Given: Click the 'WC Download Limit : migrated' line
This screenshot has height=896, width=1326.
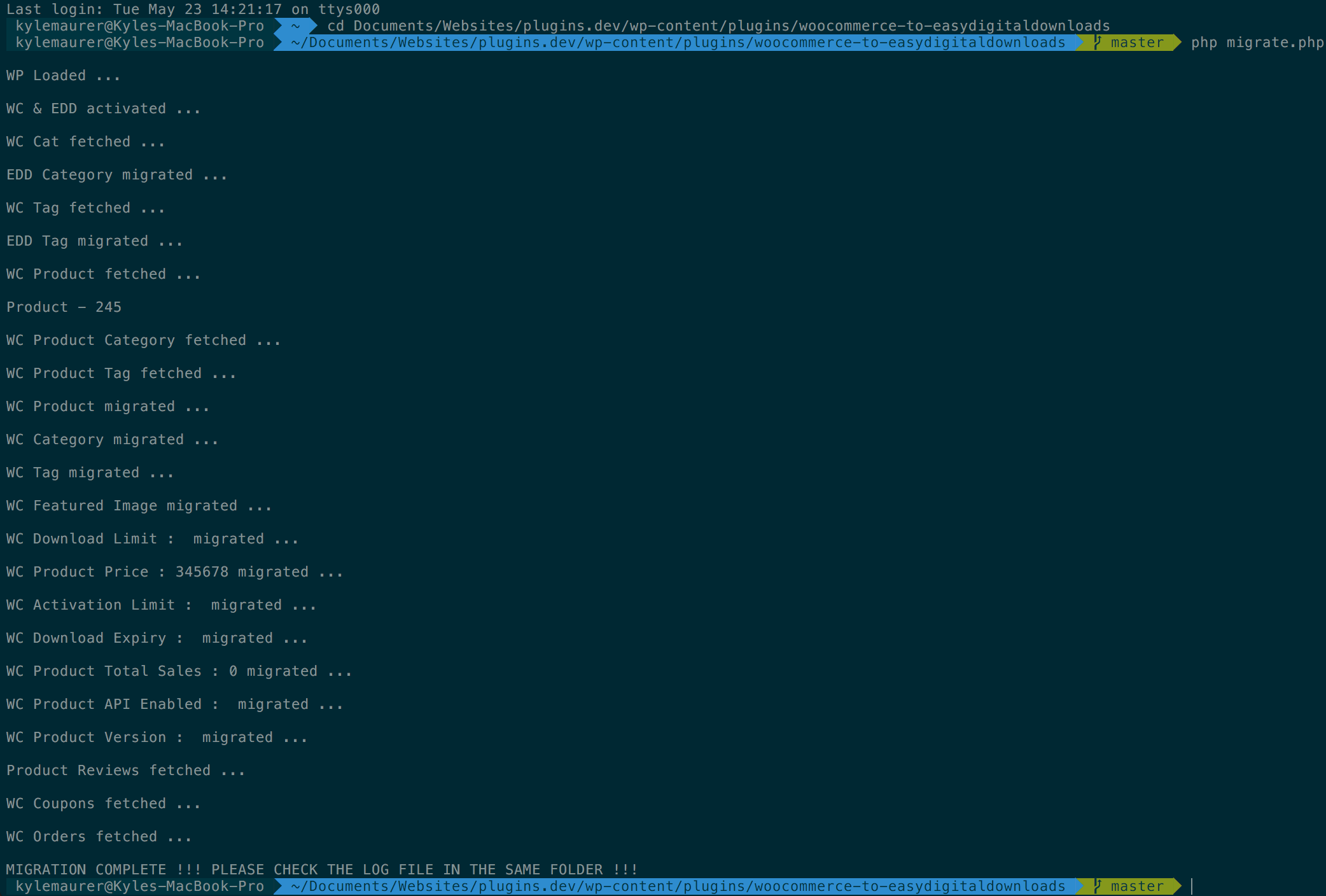Looking at the screenshot, I should click(x=153, y=538).
